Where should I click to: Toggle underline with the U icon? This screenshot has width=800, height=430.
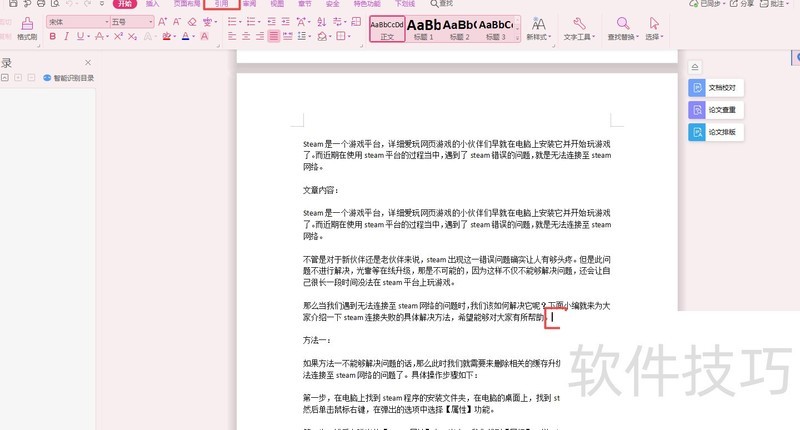point(80,36)
